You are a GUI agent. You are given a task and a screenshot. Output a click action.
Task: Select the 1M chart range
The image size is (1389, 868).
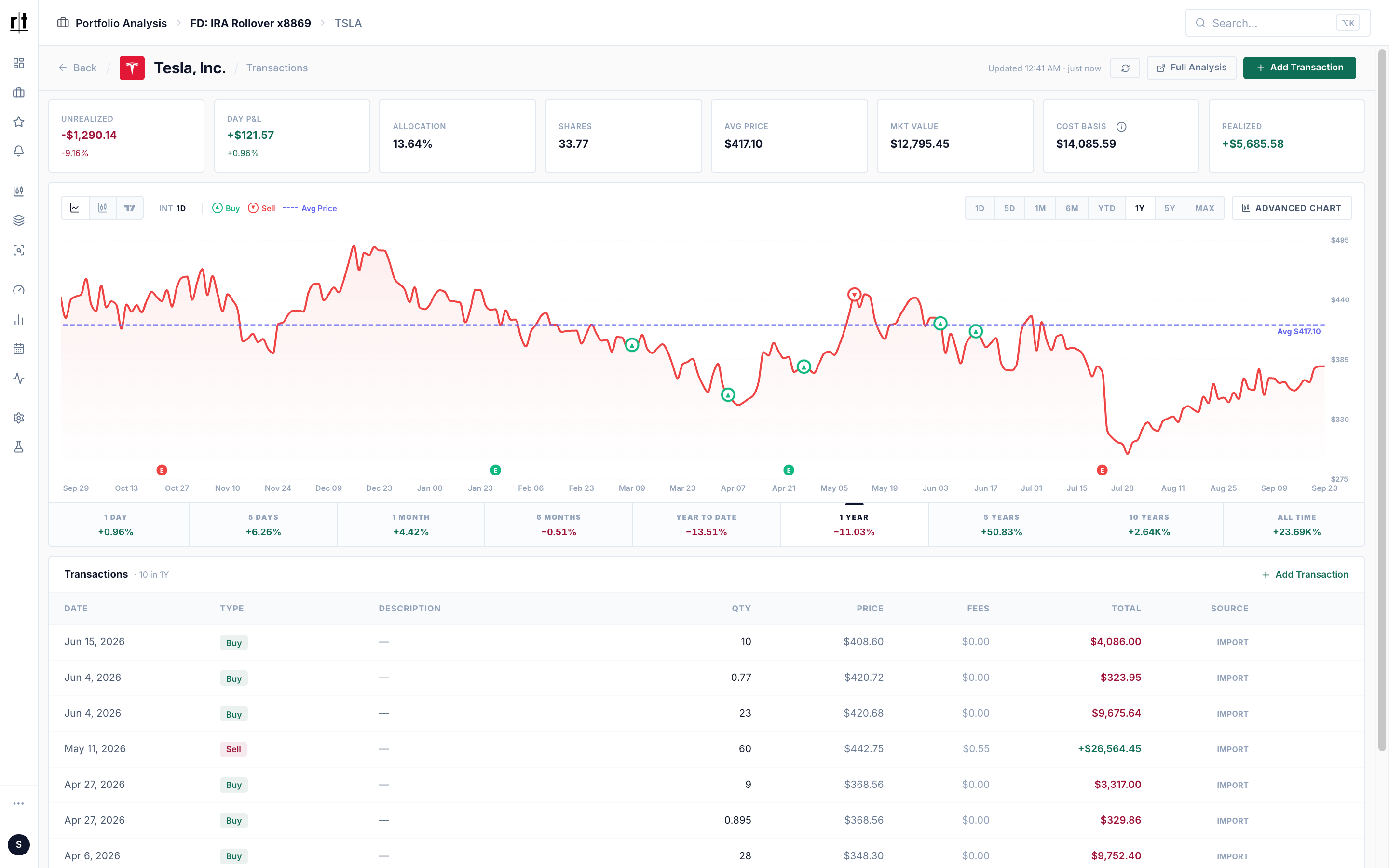pos(1040,208)
